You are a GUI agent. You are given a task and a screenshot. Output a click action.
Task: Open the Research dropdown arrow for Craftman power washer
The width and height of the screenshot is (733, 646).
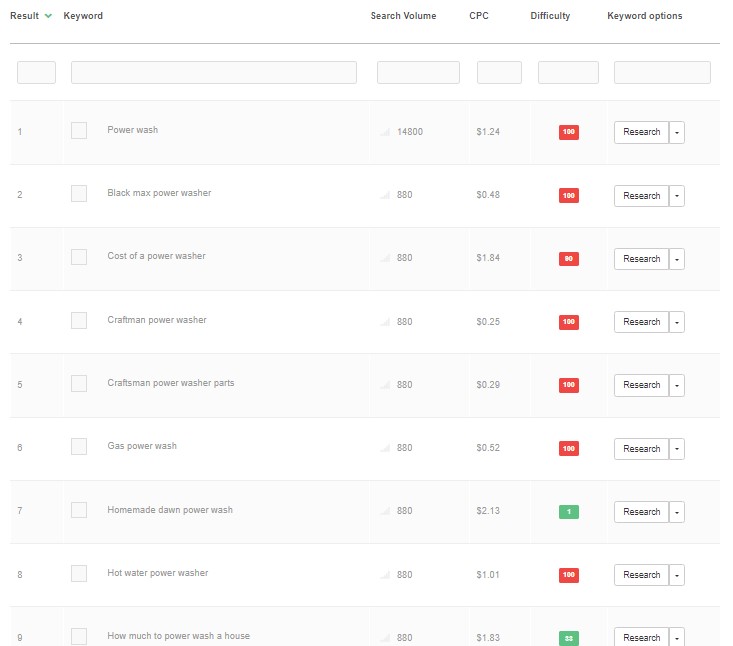[x=677, y=322]
